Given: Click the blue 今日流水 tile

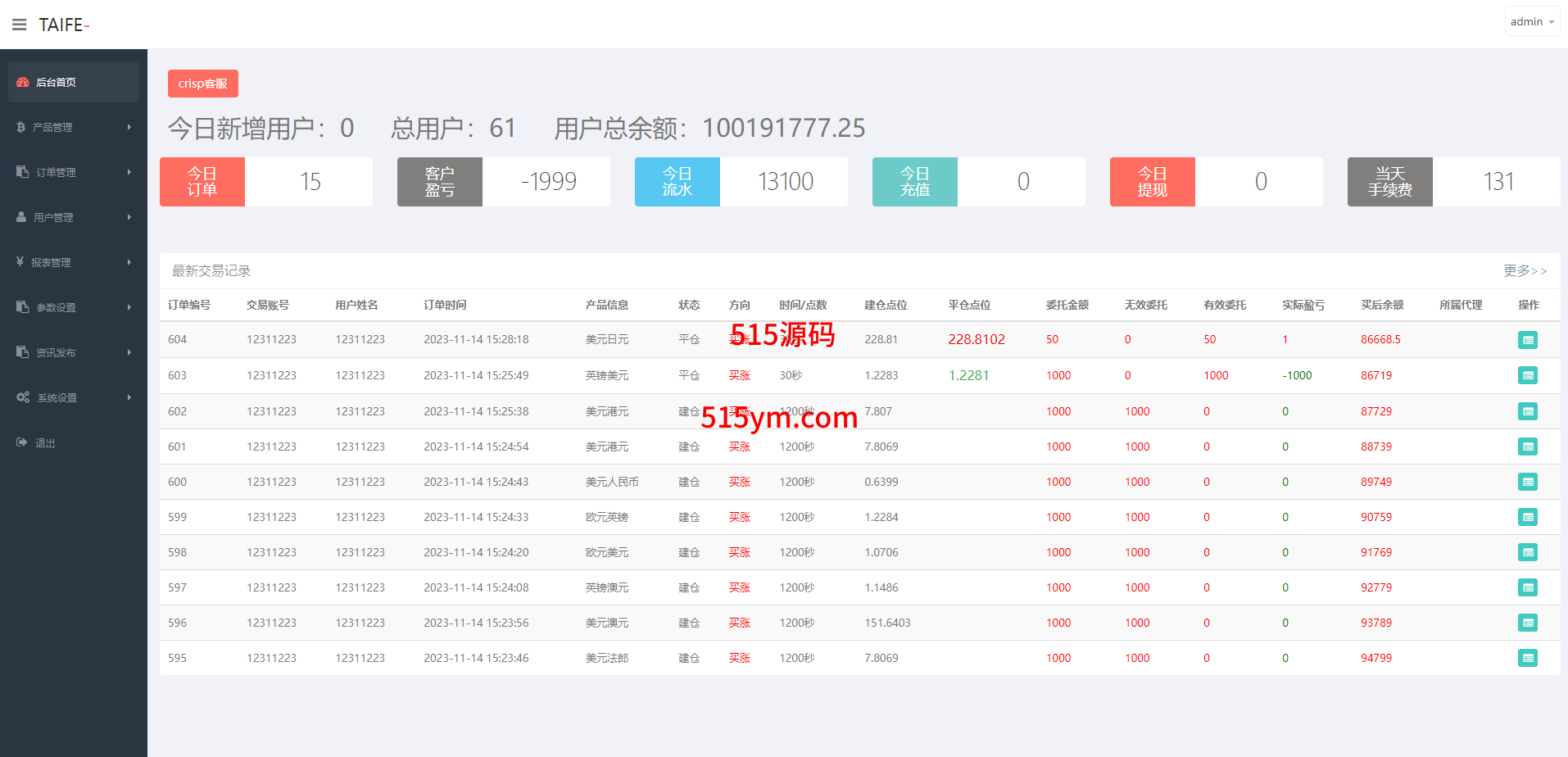Looking at the screenshot, I should [x=678, y=182].
